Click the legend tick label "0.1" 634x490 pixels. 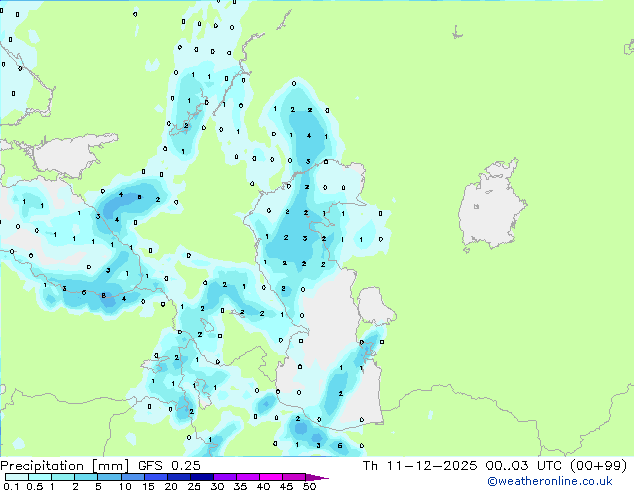pyautogui.click(x=11, y=486)
